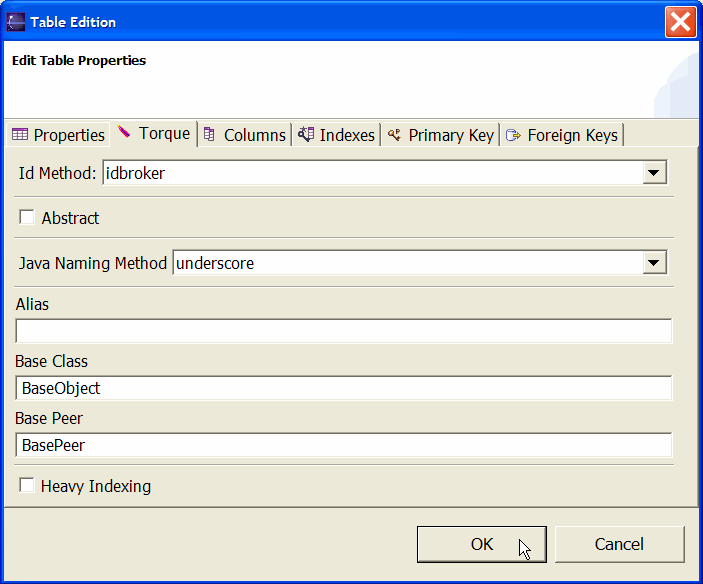
Task: Open the Columns tab
Action: coord(245,134)
